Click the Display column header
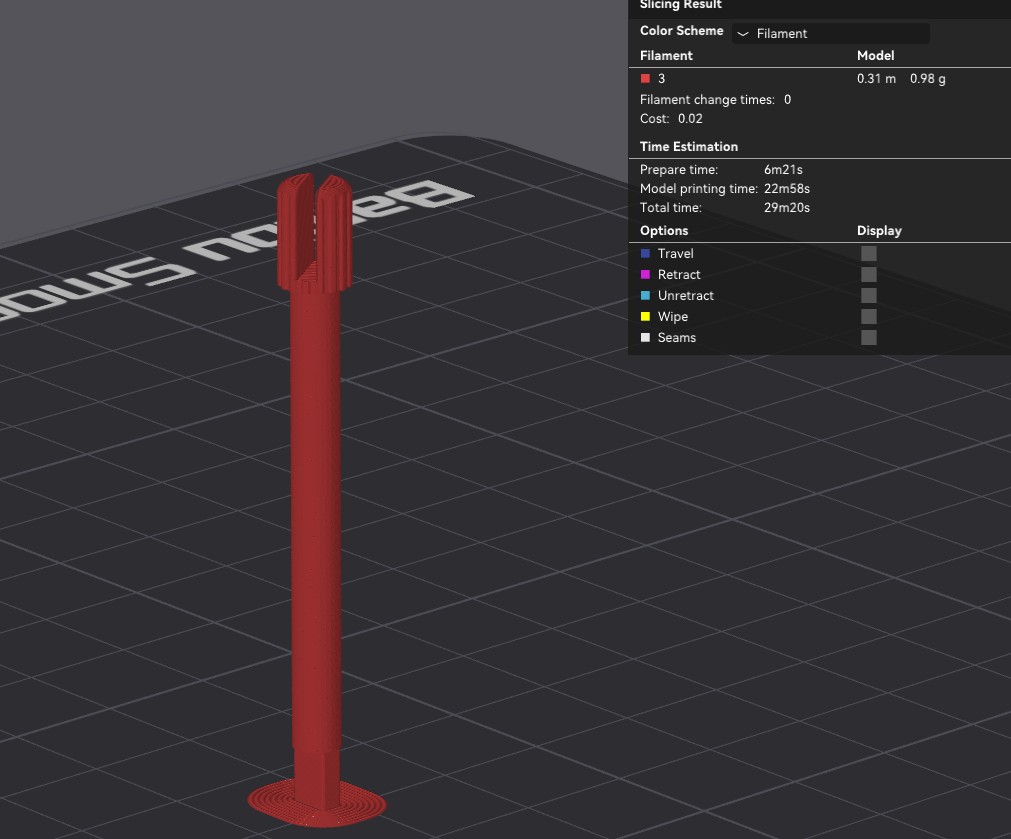This screenshot has width=1011, height=839. coord(879,231)
